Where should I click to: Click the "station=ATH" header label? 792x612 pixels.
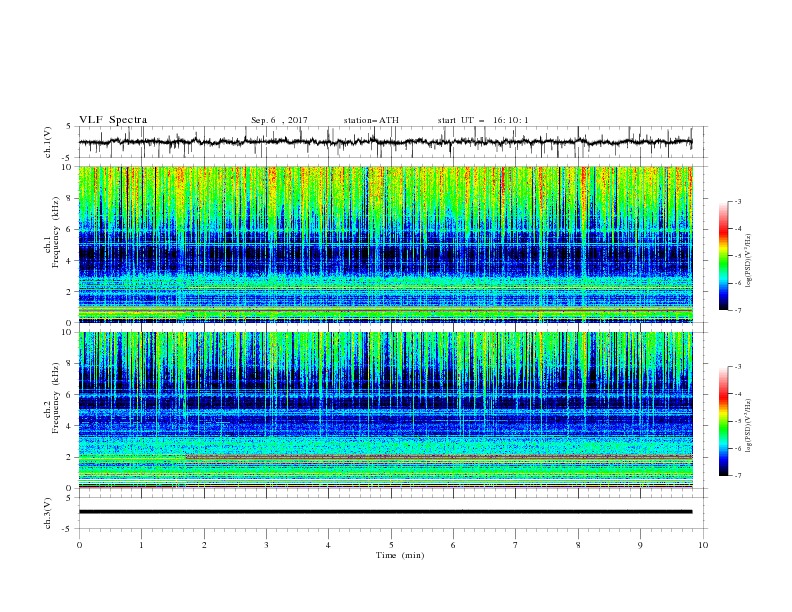[371, 120]
